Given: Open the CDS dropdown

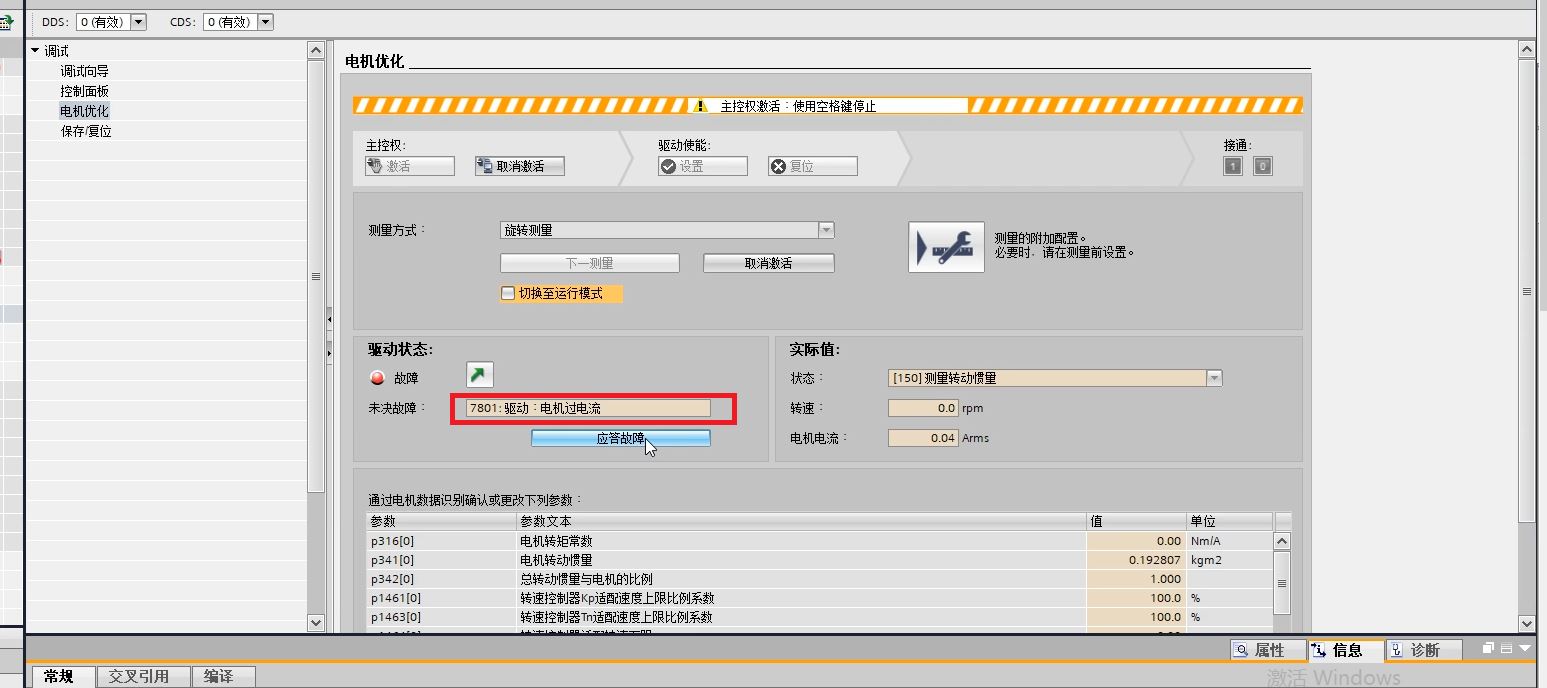Looking at the screenshot, I should pyautogui.click(x=265, y=22).
